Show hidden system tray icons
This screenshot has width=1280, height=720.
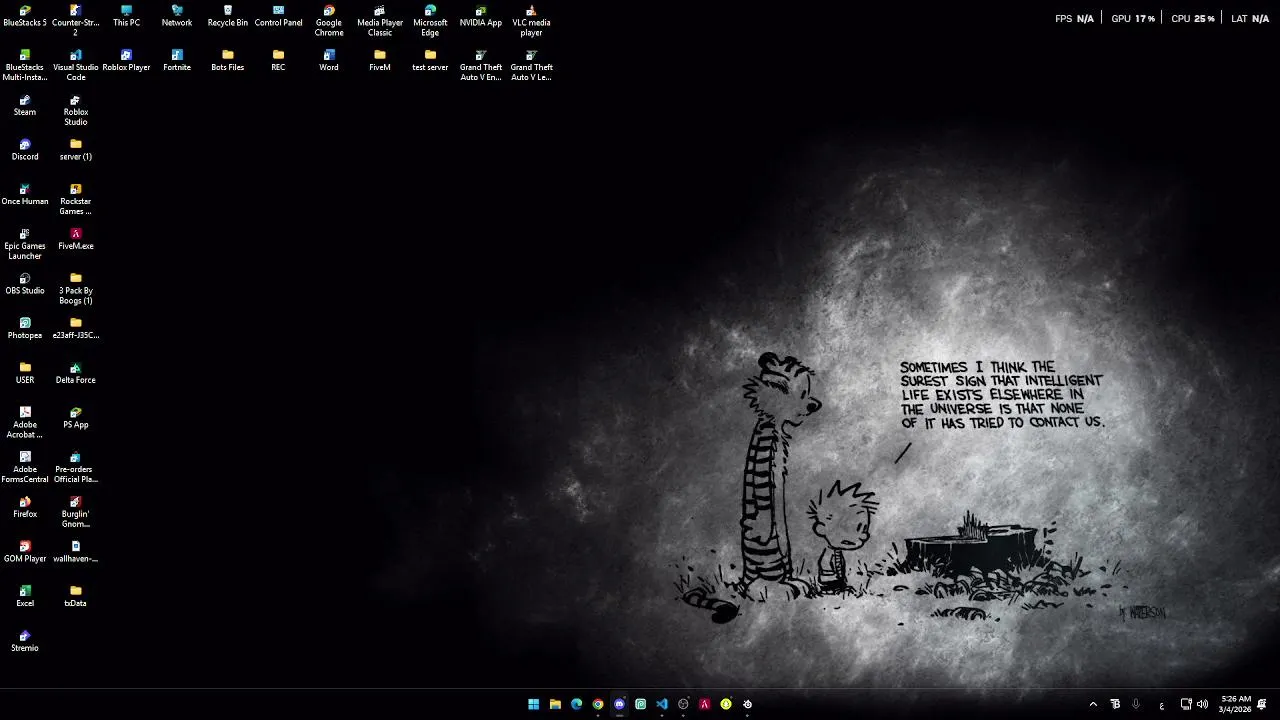tap(1093, 705)
